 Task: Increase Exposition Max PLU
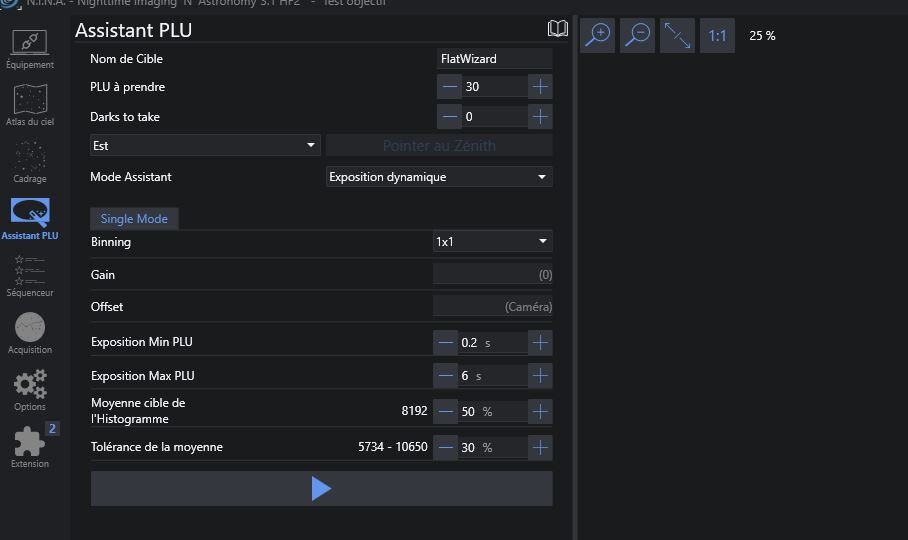[540, 376]
